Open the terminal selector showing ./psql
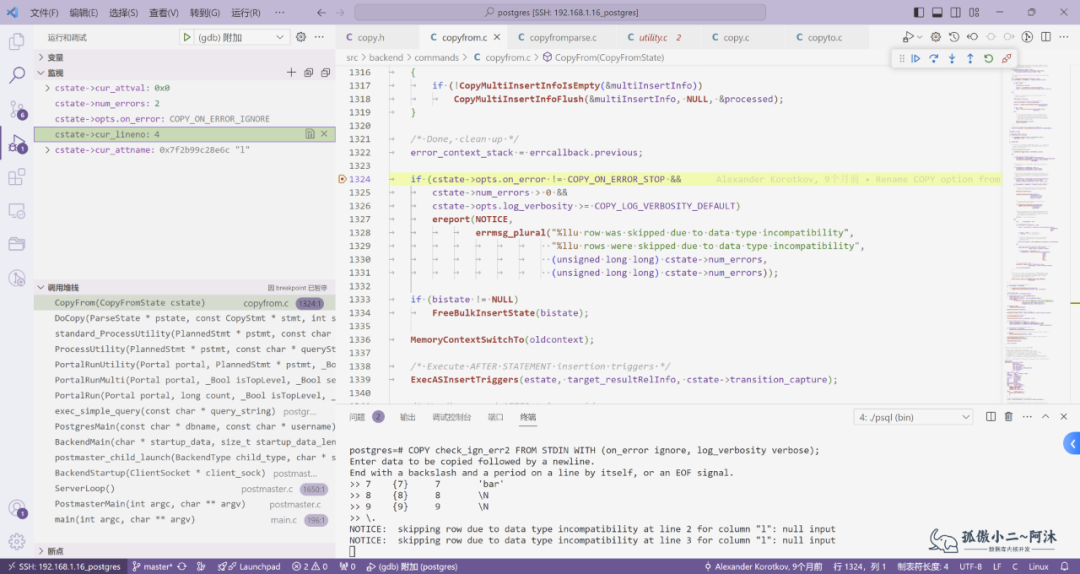Screen dimensions: 1080x574 point(913,417)
